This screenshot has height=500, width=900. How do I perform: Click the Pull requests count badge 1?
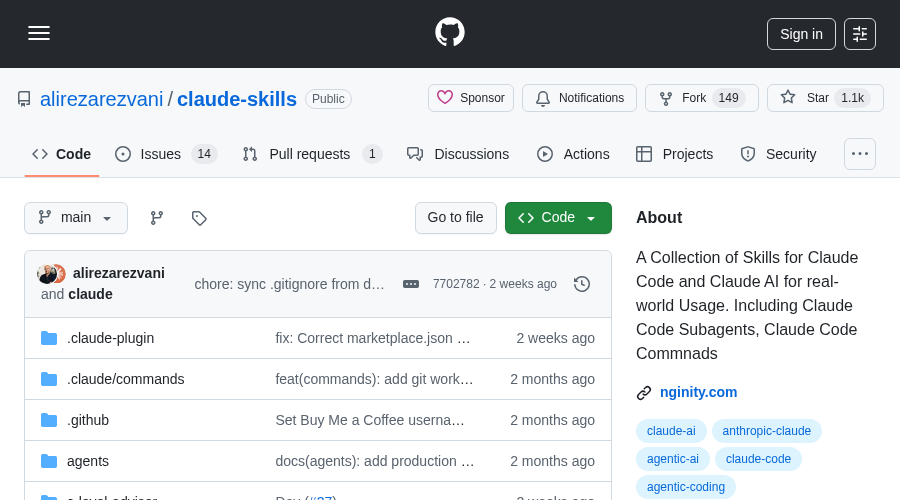click(372, 154)
